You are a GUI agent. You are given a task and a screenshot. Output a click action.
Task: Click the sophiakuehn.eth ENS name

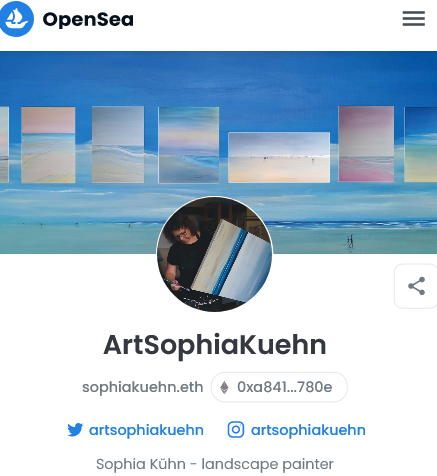[x=143, y=387]
